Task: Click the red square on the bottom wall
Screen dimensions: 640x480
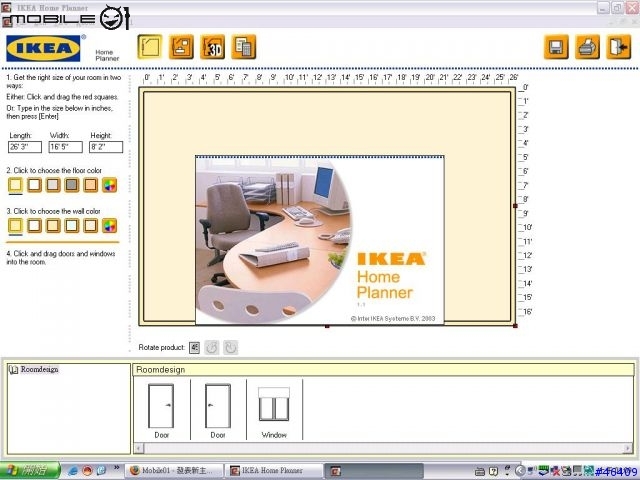Action: [327, 326]
